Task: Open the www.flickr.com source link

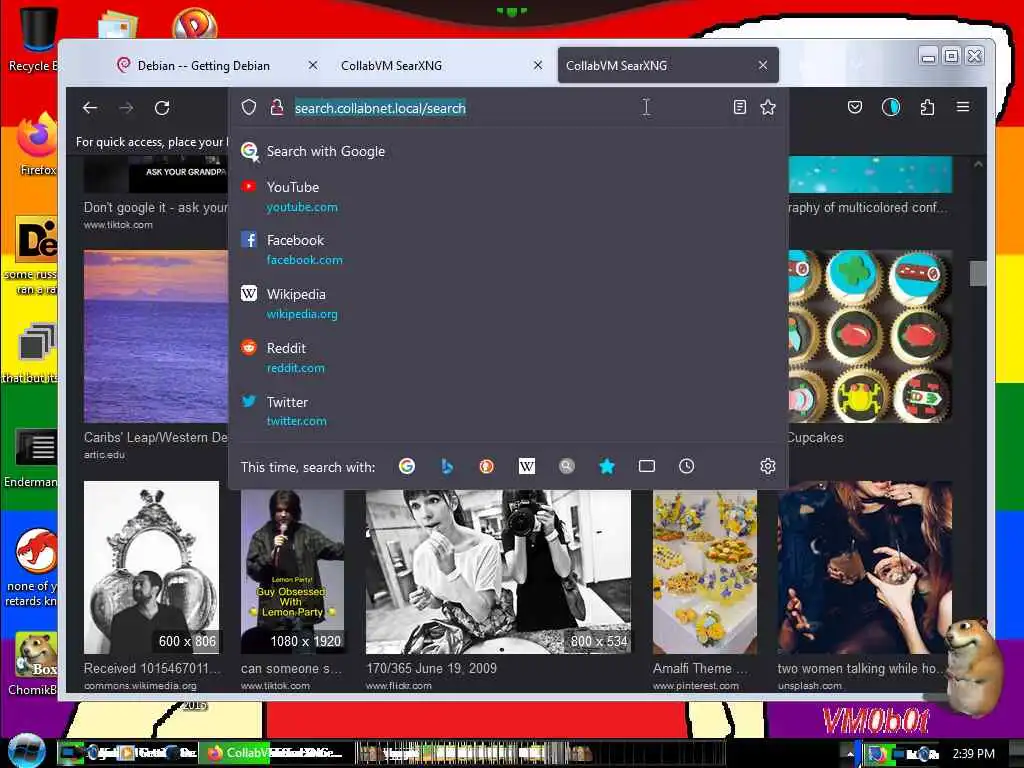Action: tap(398, 686)
